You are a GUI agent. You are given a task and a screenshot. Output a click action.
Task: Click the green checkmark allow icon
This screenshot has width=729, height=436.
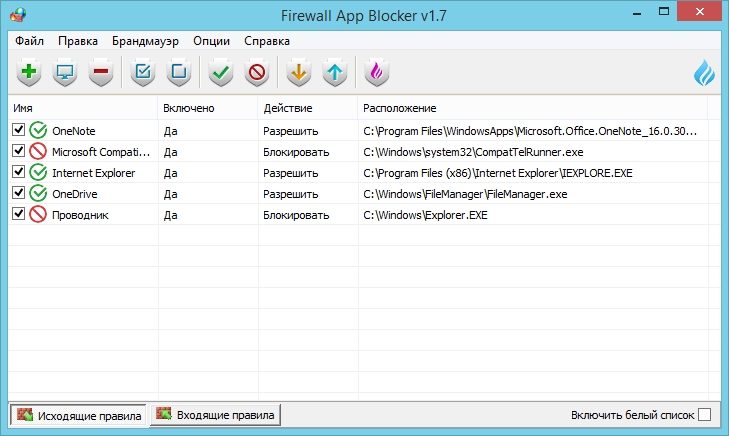[221, 72]
